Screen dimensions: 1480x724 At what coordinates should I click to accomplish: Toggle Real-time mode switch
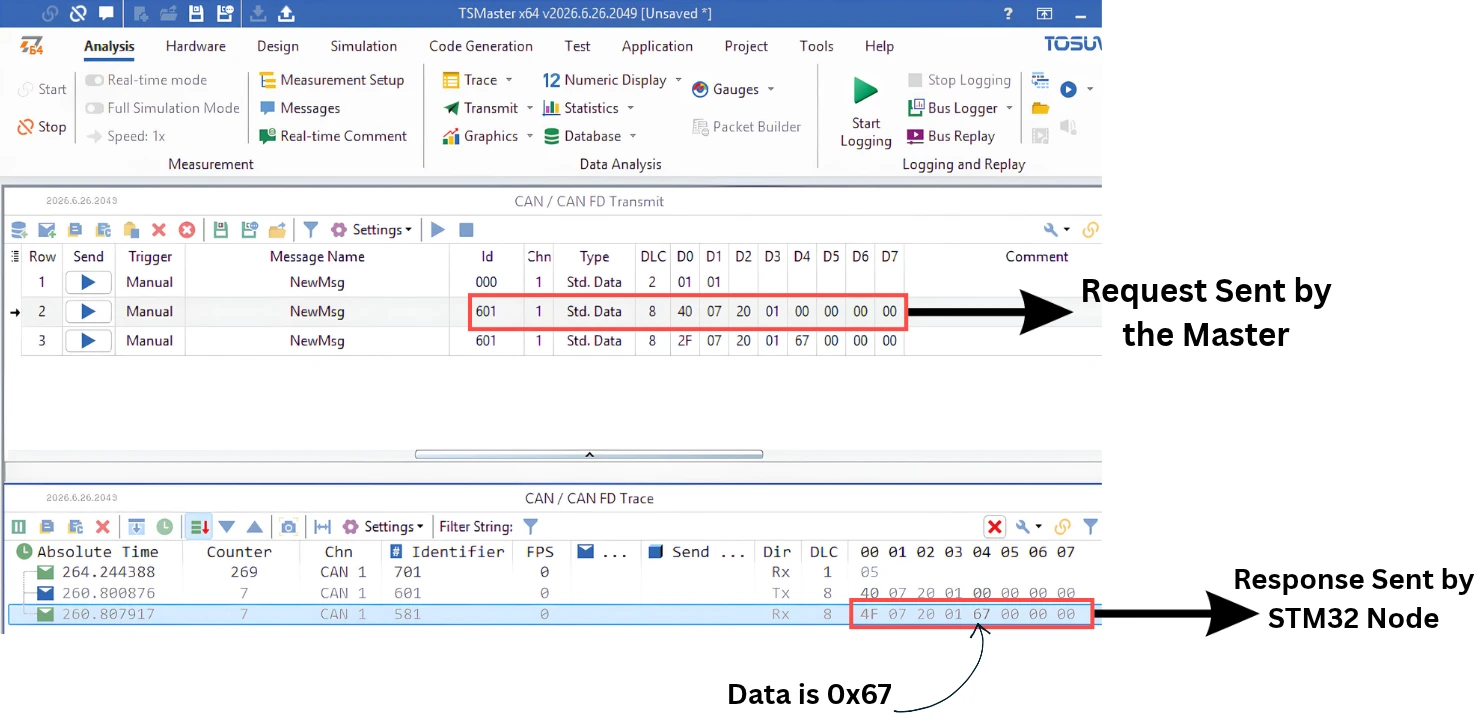coord(95,80)
